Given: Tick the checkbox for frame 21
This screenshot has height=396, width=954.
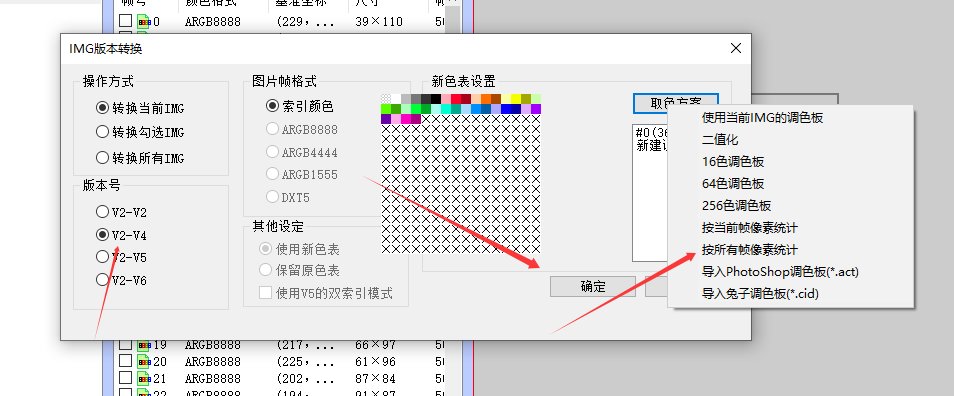Looking at the screenshot, I should click(125, 378).
